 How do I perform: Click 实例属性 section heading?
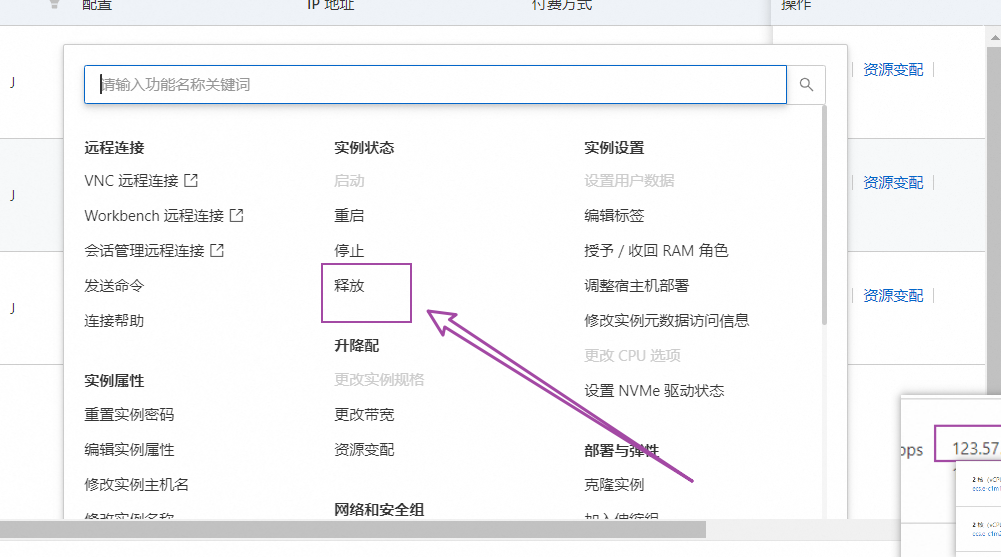(114, 381)
